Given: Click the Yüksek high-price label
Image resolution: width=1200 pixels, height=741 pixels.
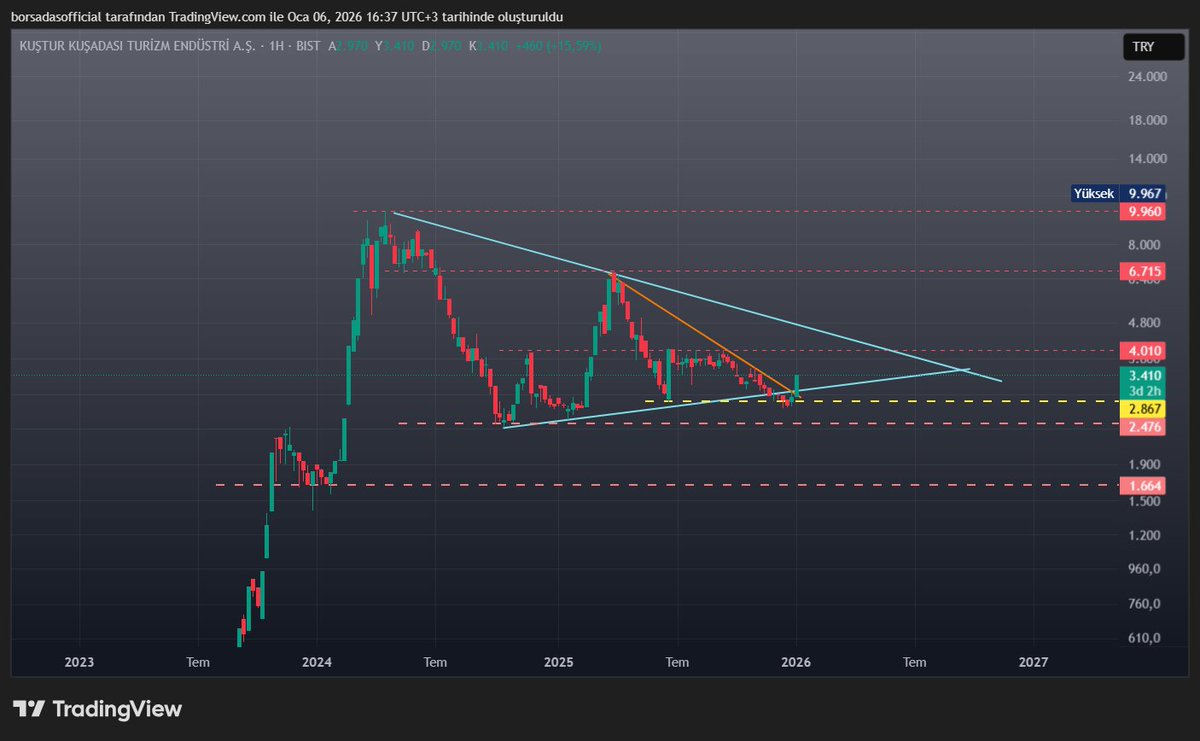Looking at the screenshot, I should tap(1093, 194).
